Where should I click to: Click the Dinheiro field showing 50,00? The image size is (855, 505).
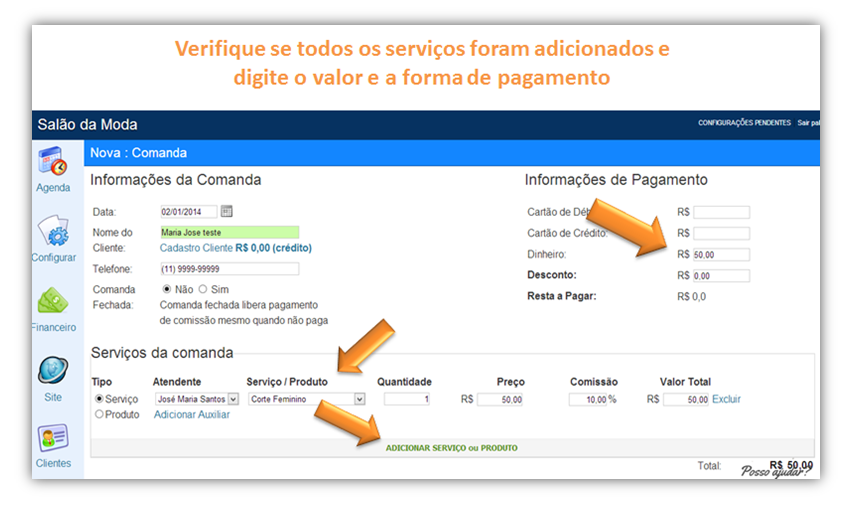(721, 255)
